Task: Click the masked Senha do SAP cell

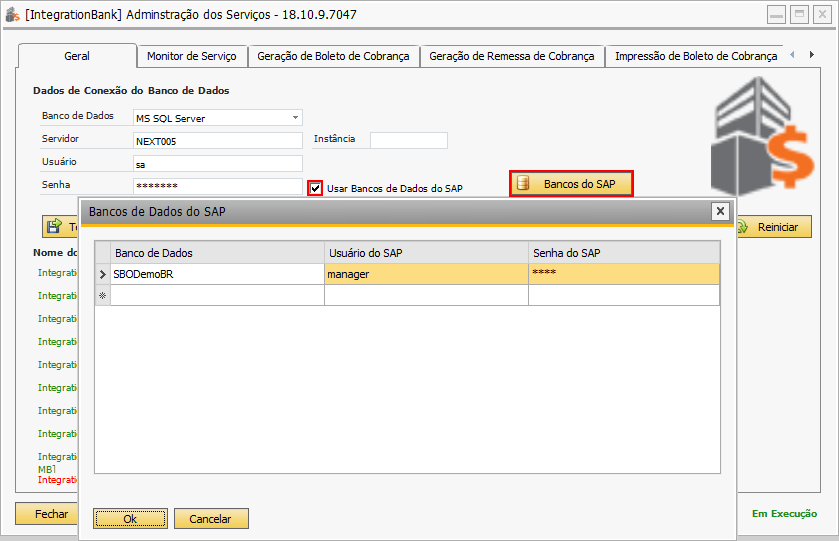Action: 624,274
